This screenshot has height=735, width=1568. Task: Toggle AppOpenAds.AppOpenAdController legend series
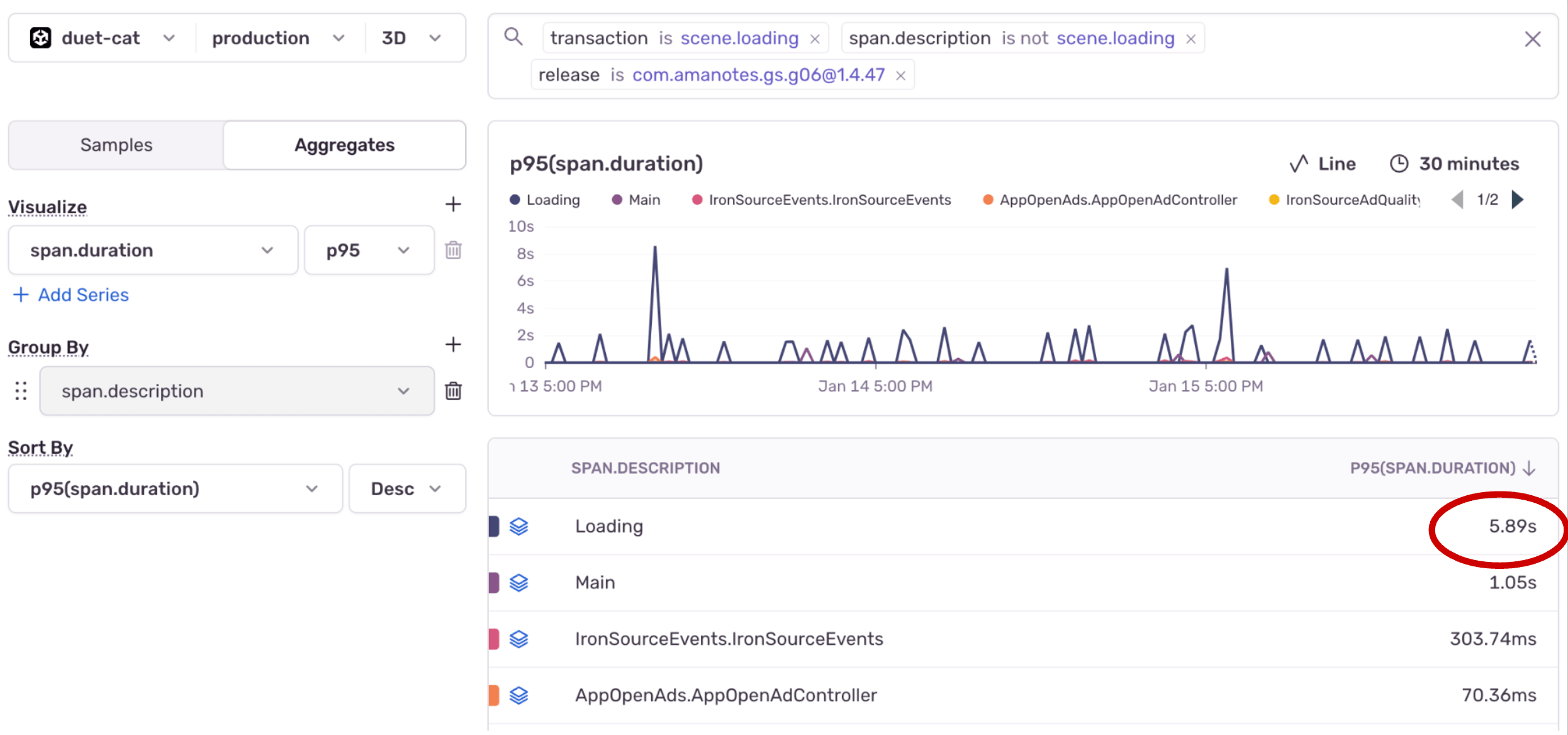[x=1110, y=200]
